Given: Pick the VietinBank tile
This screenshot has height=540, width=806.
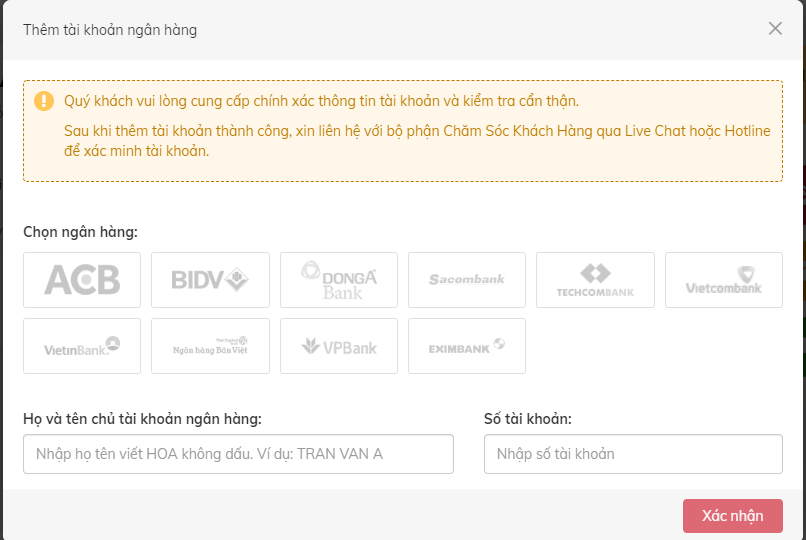Looking at the screenshot, I should coord(82,346).
